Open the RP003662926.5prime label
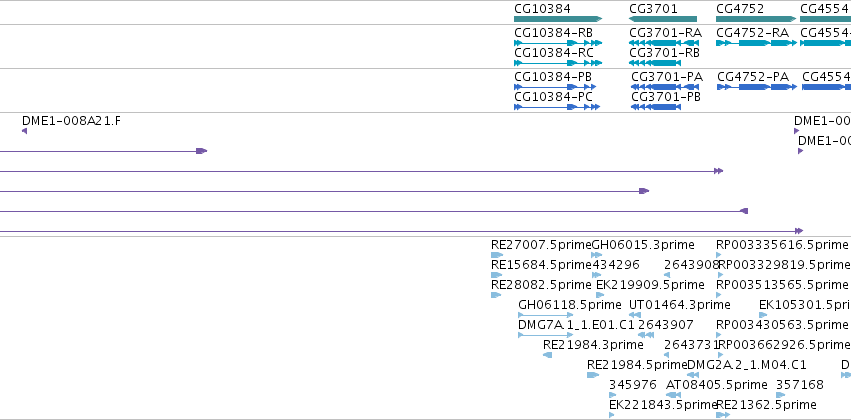Viewport: 851px width, 420px height. tap(785, 344)
